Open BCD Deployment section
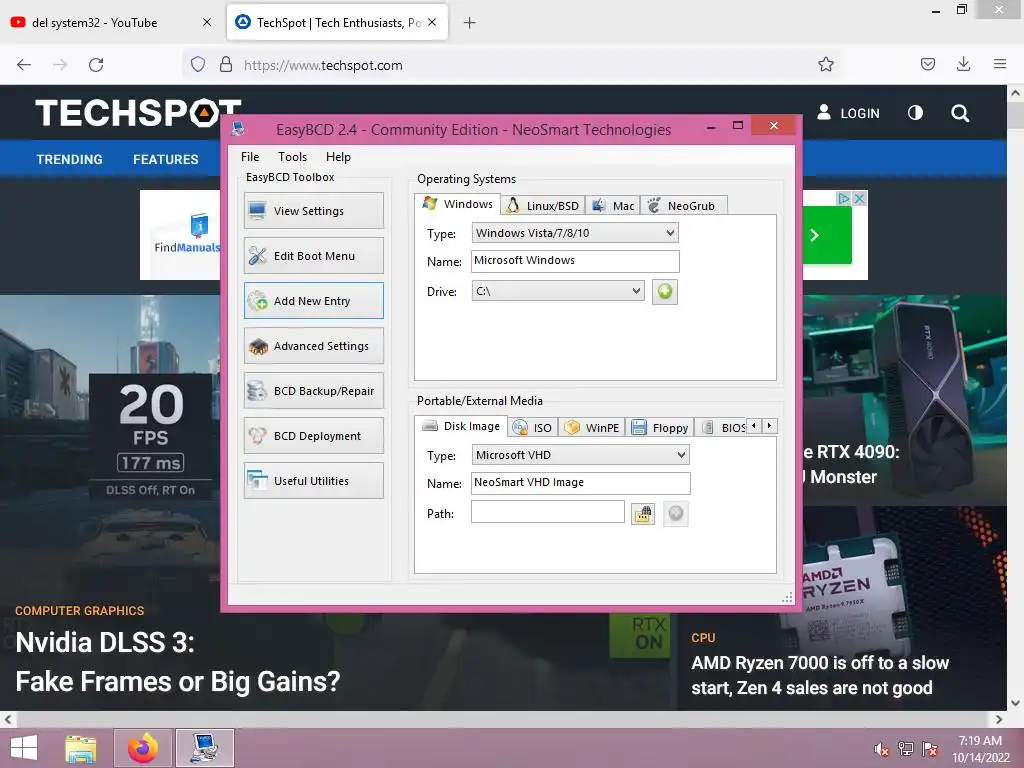This screenshot has width=1024, height=768. pyautogui.click(x=313, y=436)
